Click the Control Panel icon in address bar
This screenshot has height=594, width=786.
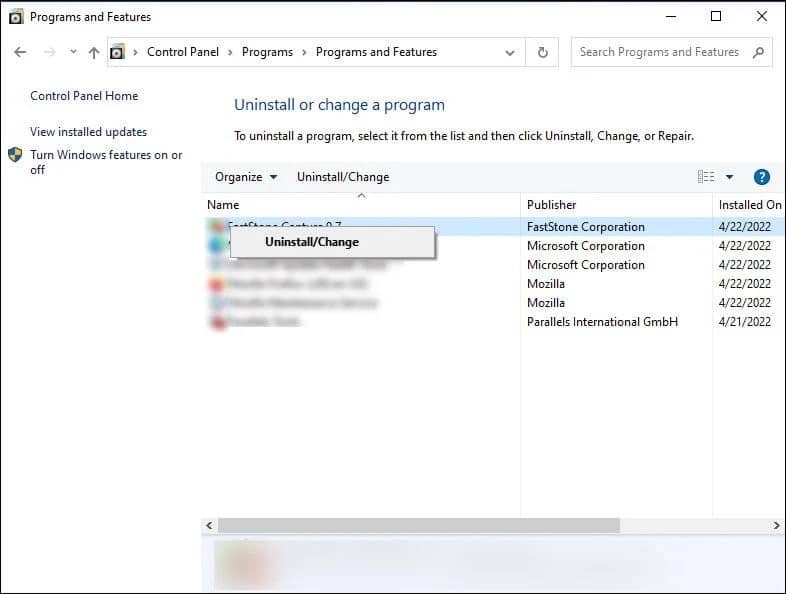pos(117,52)
